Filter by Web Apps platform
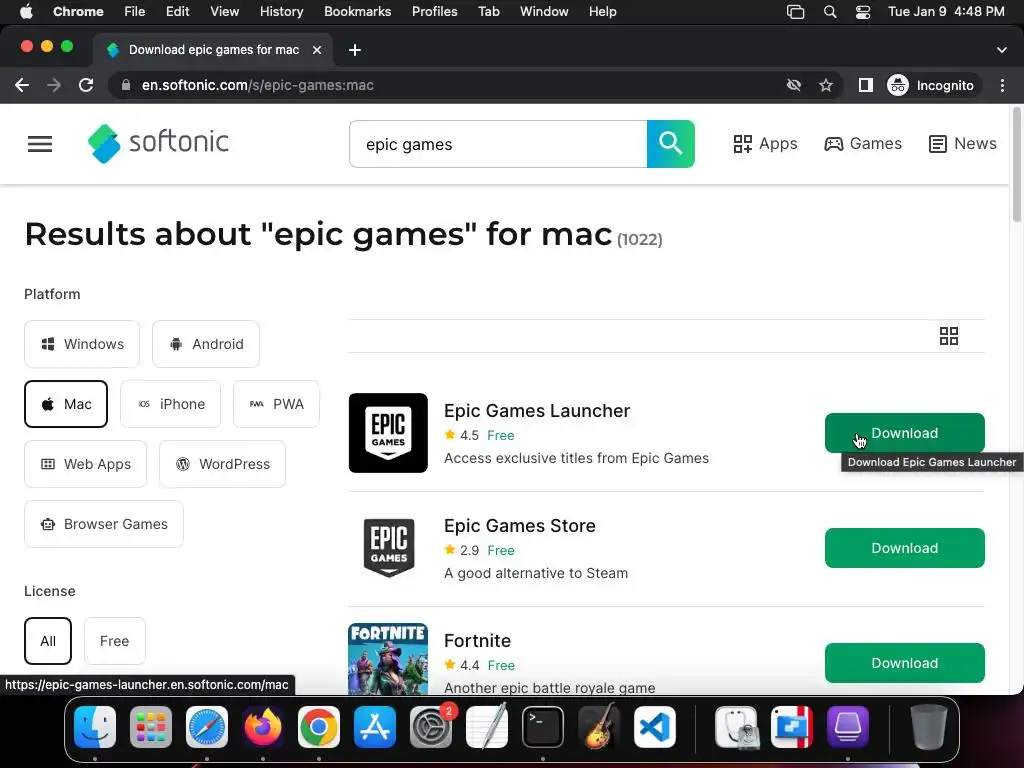1024x768 pixels. pos(86,464)
